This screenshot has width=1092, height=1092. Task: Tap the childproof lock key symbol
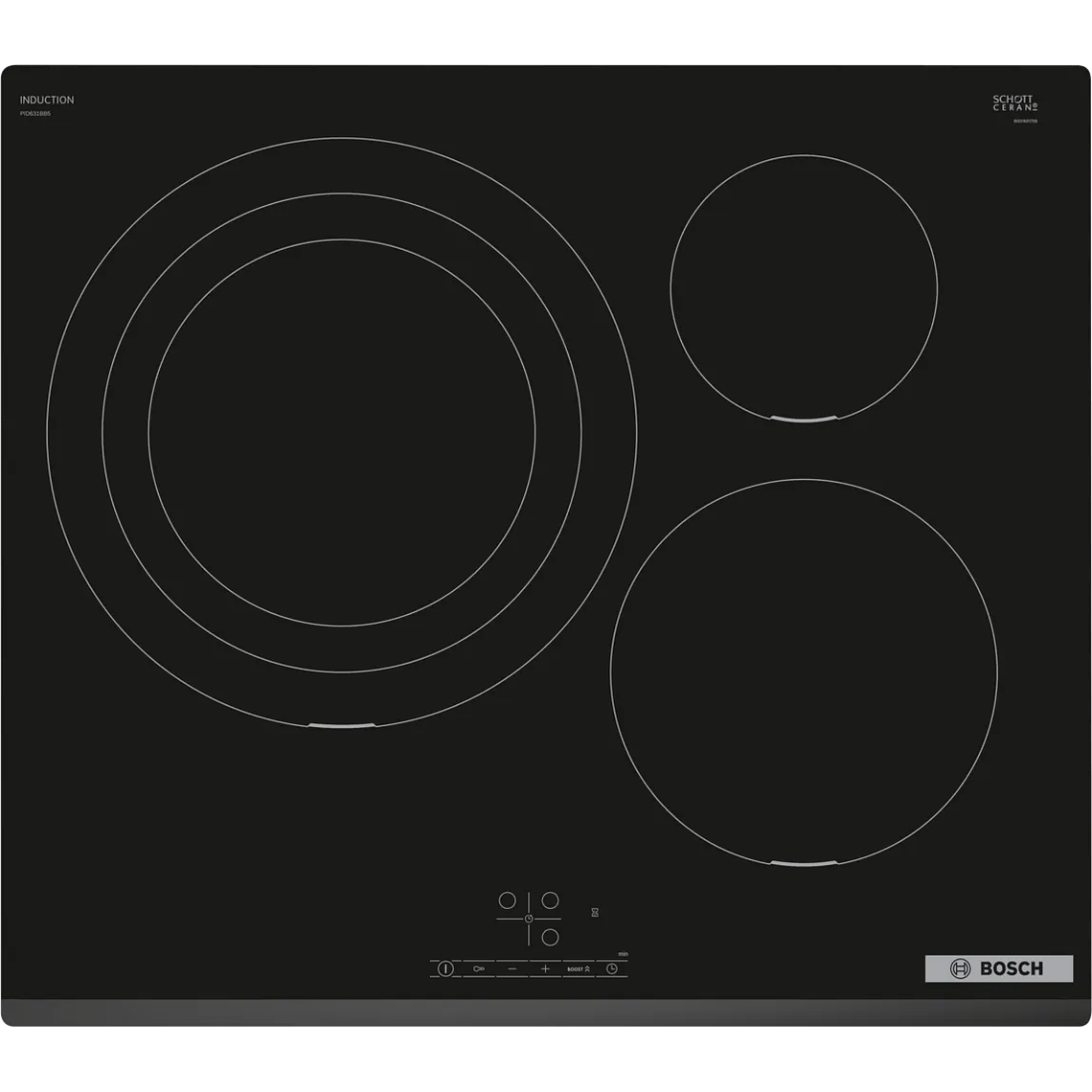pos(479,968)
